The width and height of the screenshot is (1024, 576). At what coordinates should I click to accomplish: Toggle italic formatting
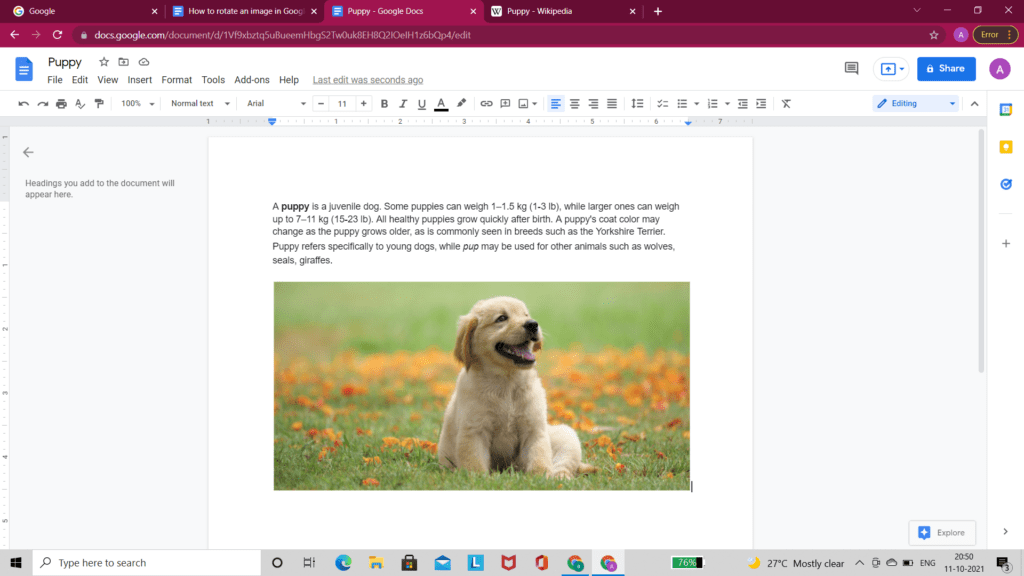(x=402, y=103)
